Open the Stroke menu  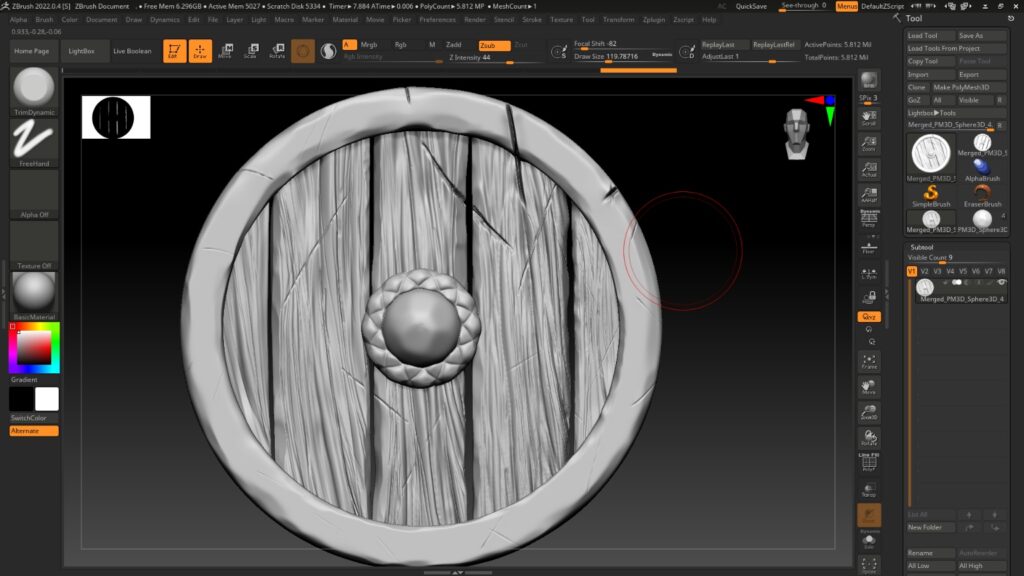532,19
